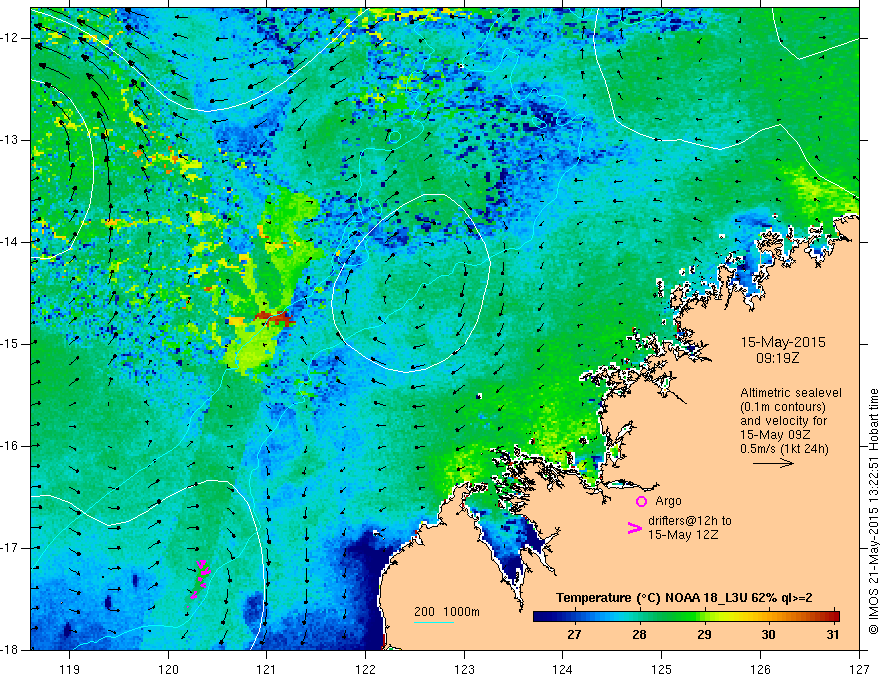
Task: Click the magenta drifter tracks near 120.3E 17.3S
Action: [199, 578]
